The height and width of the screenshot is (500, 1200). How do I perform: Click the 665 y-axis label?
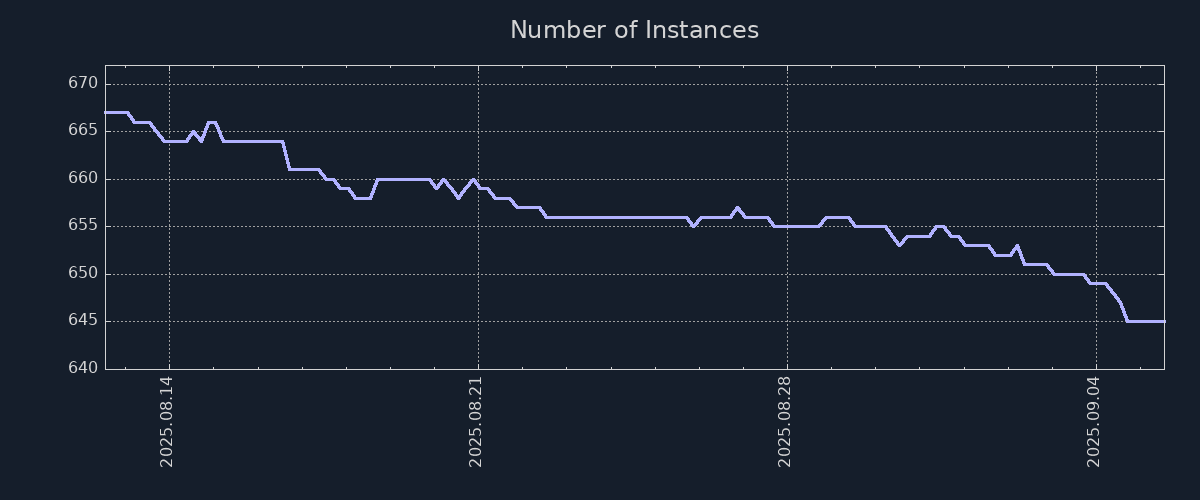(82, 131)
